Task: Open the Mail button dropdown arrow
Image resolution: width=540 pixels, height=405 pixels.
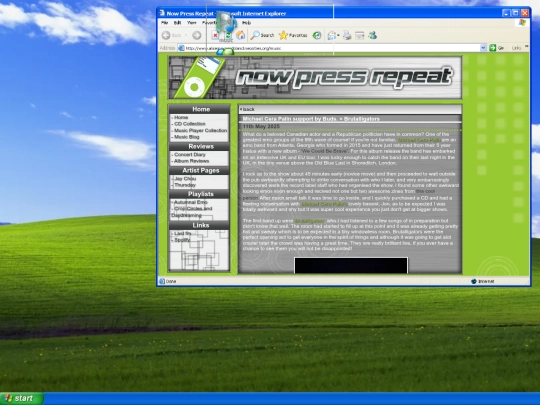Action: (x=338, y=35)
